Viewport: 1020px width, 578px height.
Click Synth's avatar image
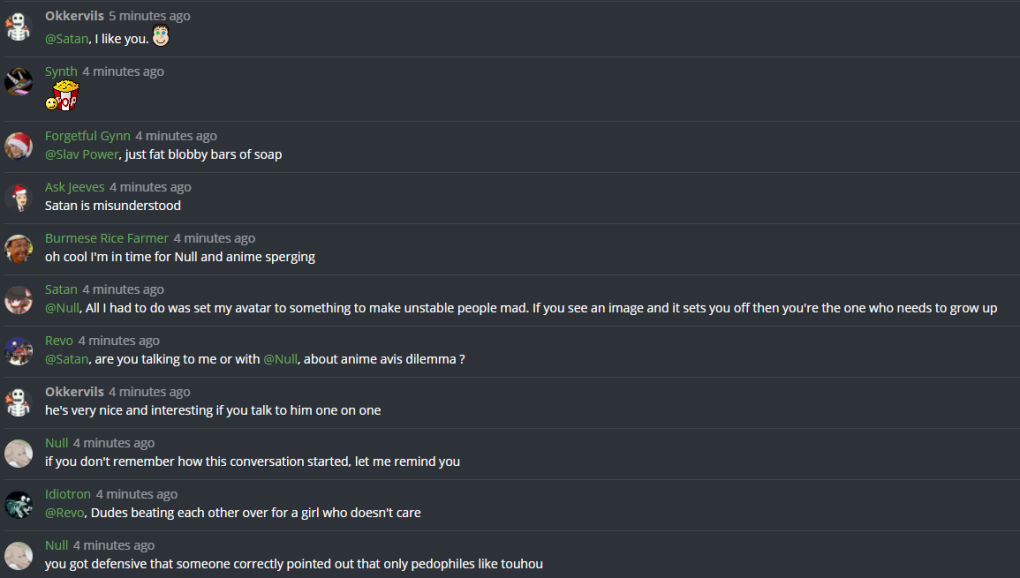click(18, 81)
